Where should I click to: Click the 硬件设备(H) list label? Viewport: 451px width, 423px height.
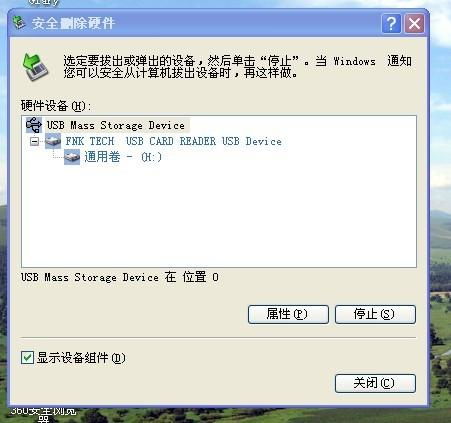tap(55, 106)
